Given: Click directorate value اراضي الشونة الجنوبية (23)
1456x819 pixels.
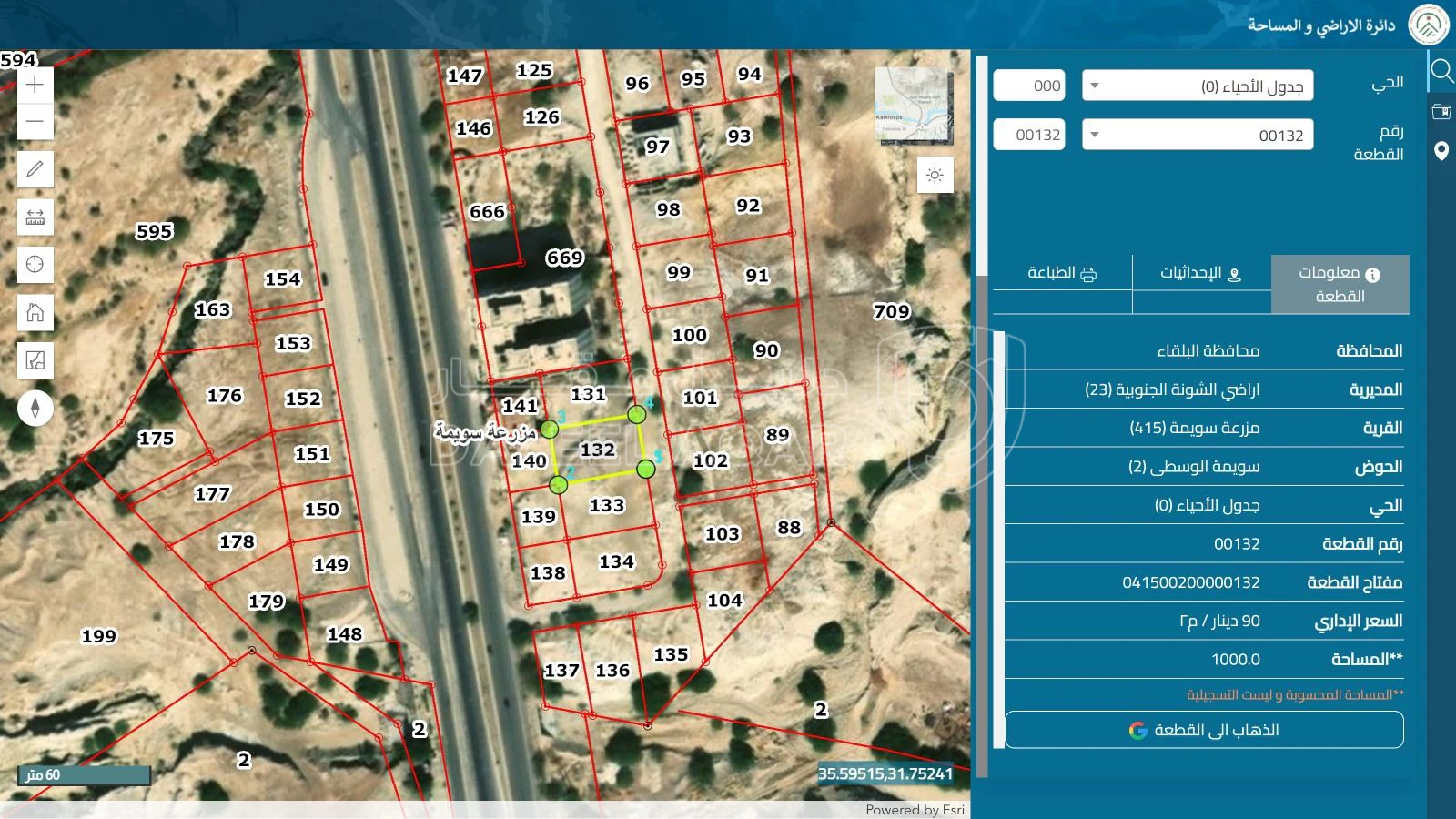Looking at the screenshot, I should tap(1172, 389).
